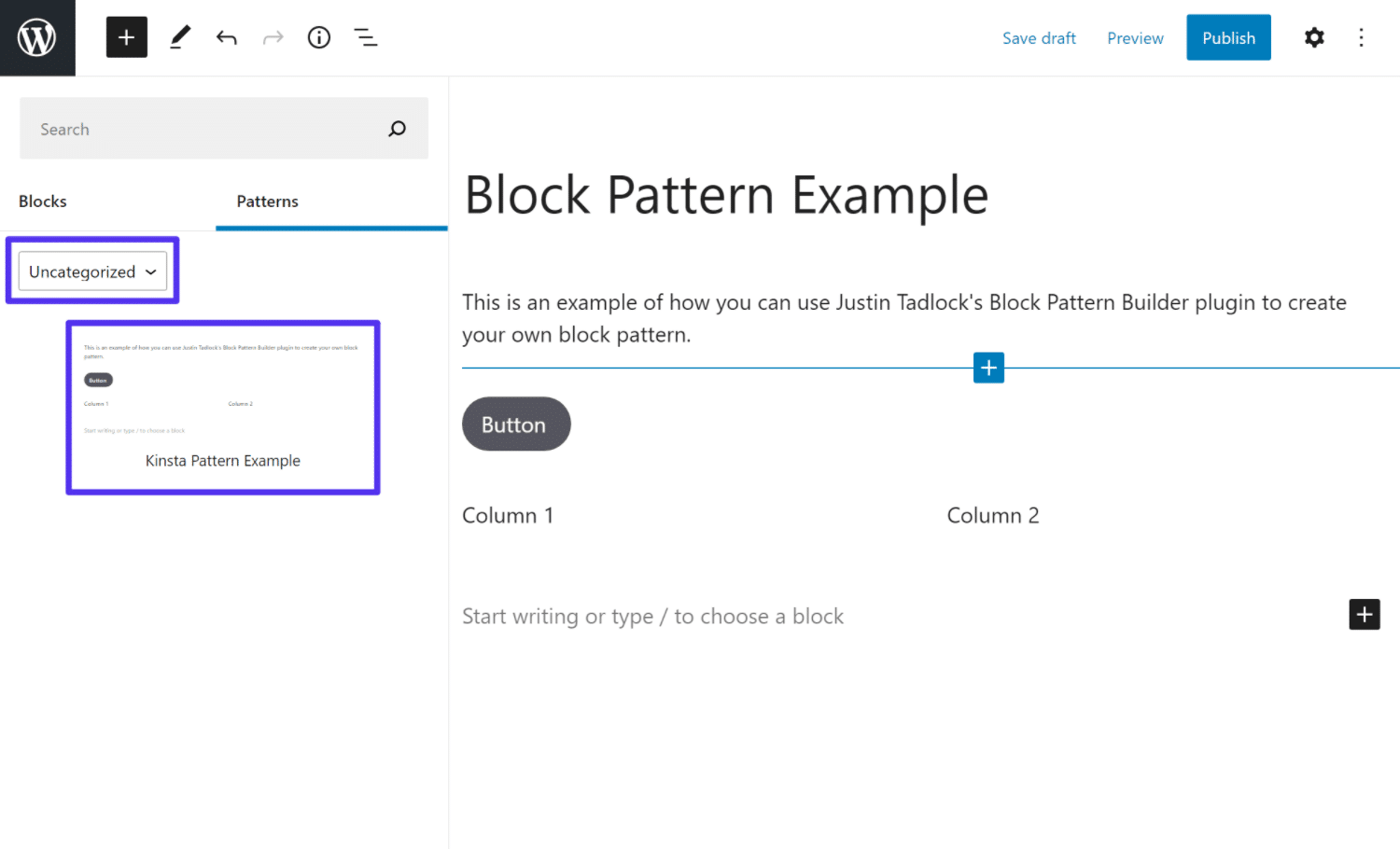Open the options menu with three dots
This screenshot has height=849, width=1400.
click(x=1361, y=37)
